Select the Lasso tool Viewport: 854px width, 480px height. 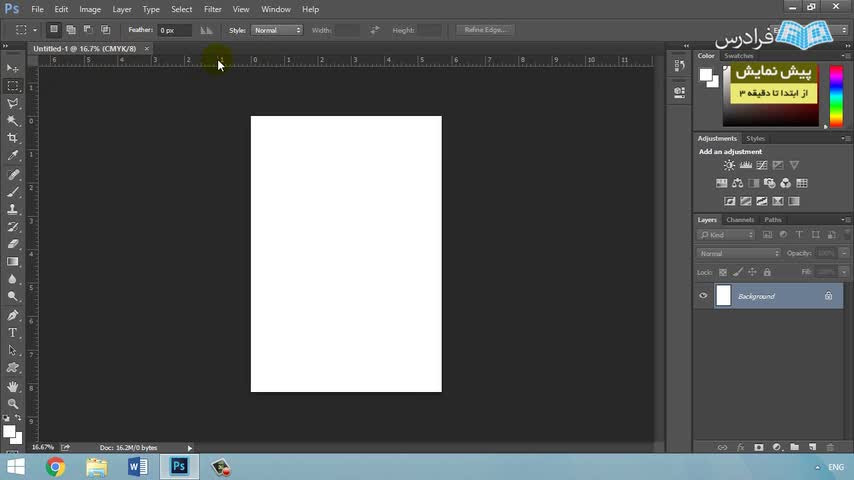pos(13,103)
